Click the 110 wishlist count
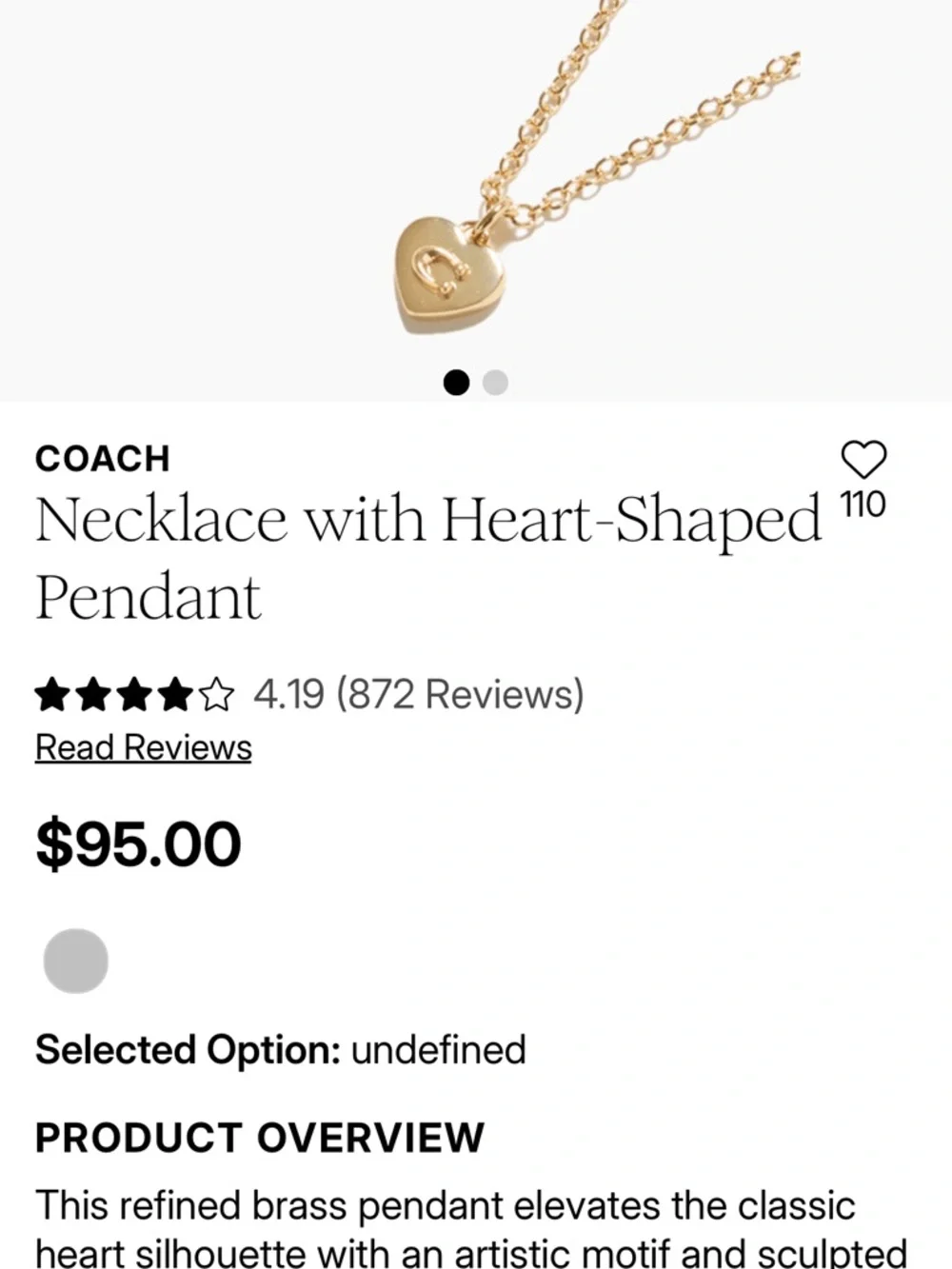Image resolution: width=952 pixels, height=1269 pixels. [x=863, y=505]
